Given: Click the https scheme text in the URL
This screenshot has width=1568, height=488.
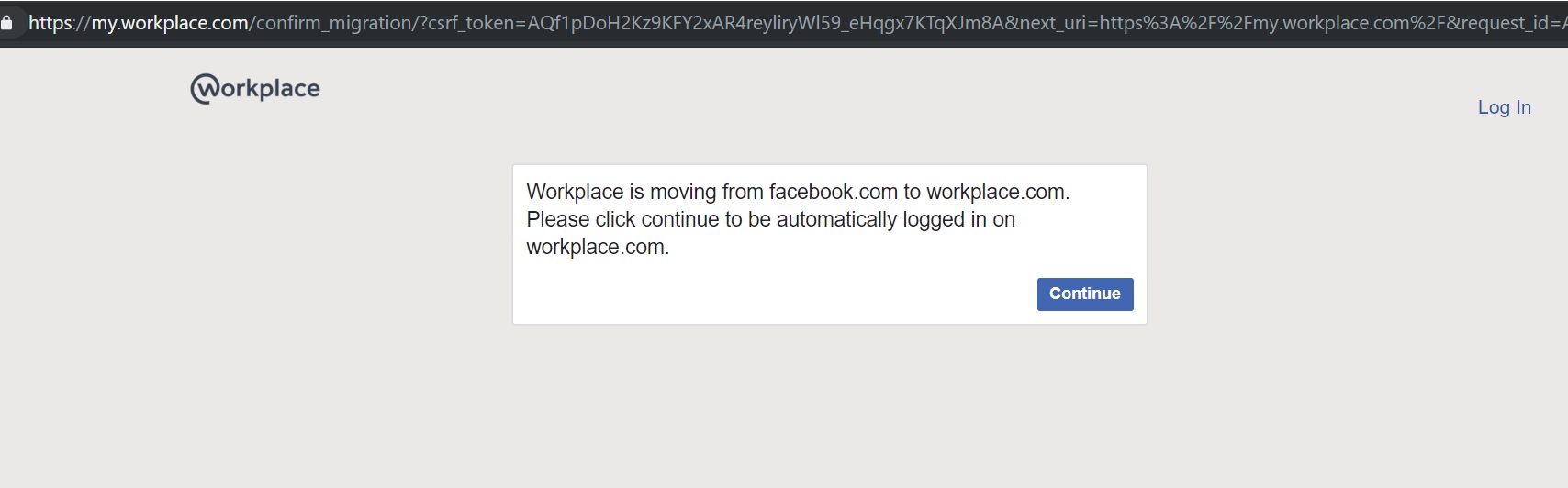Looking at the screenshot, I should pyautogui.click(x=50, y=22).
